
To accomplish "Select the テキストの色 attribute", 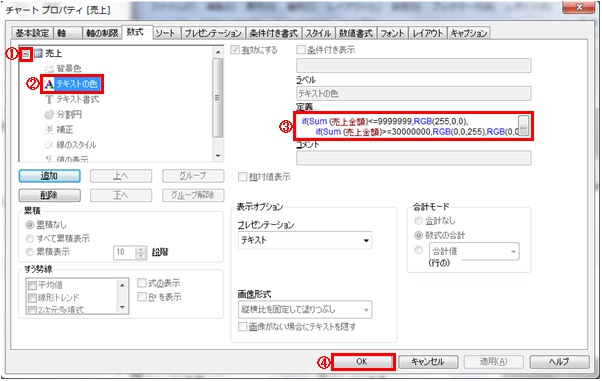I will (x=76, y=84).
